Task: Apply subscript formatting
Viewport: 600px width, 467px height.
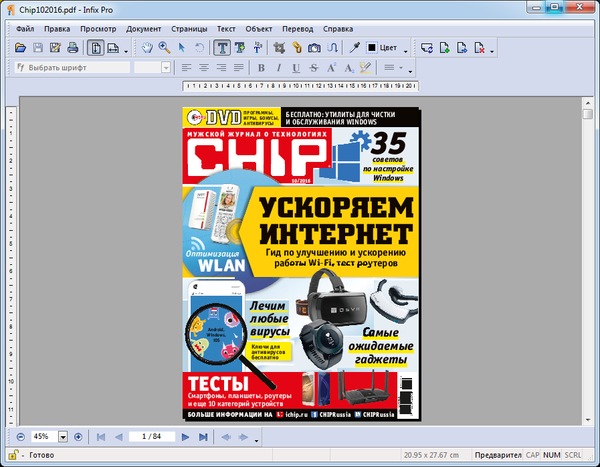Action: [349, 68]
